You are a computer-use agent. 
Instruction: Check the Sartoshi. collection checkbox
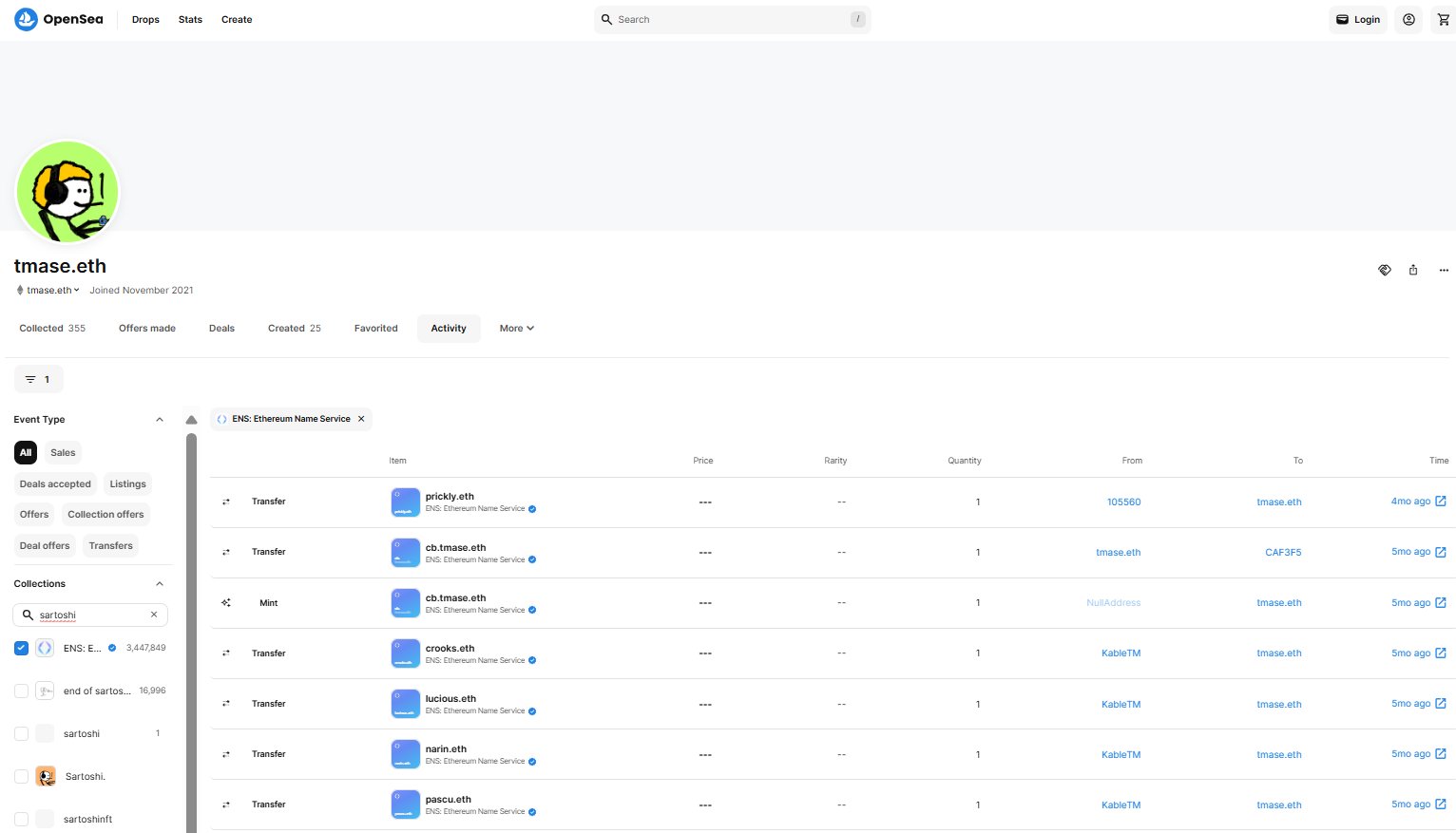tap(21, 776)
